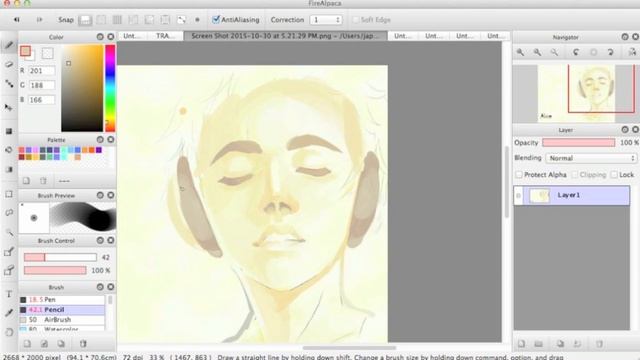Viewport: 640px width, 360px height.
Task: Click the rainbow hue strip
Action: [x=110, y=88]
